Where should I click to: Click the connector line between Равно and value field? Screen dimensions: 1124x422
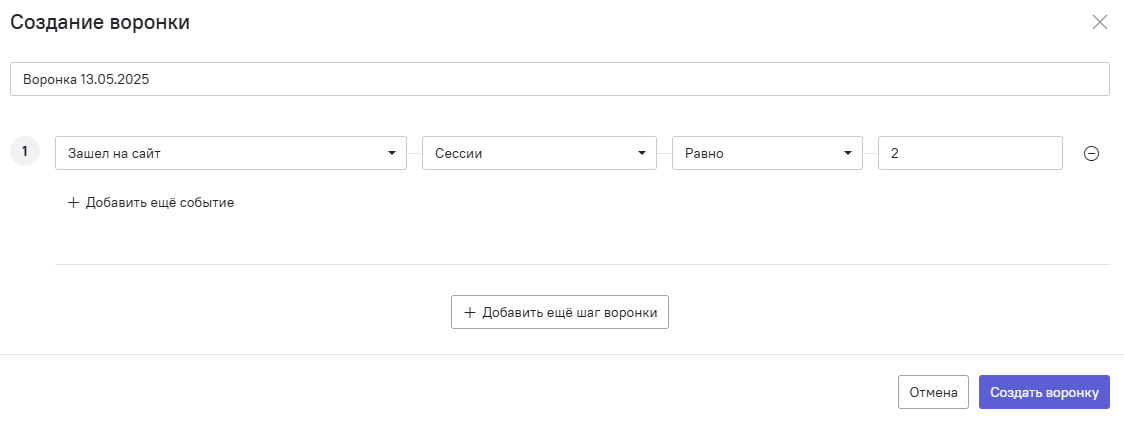pyautogui.click(x=870, y=154)
